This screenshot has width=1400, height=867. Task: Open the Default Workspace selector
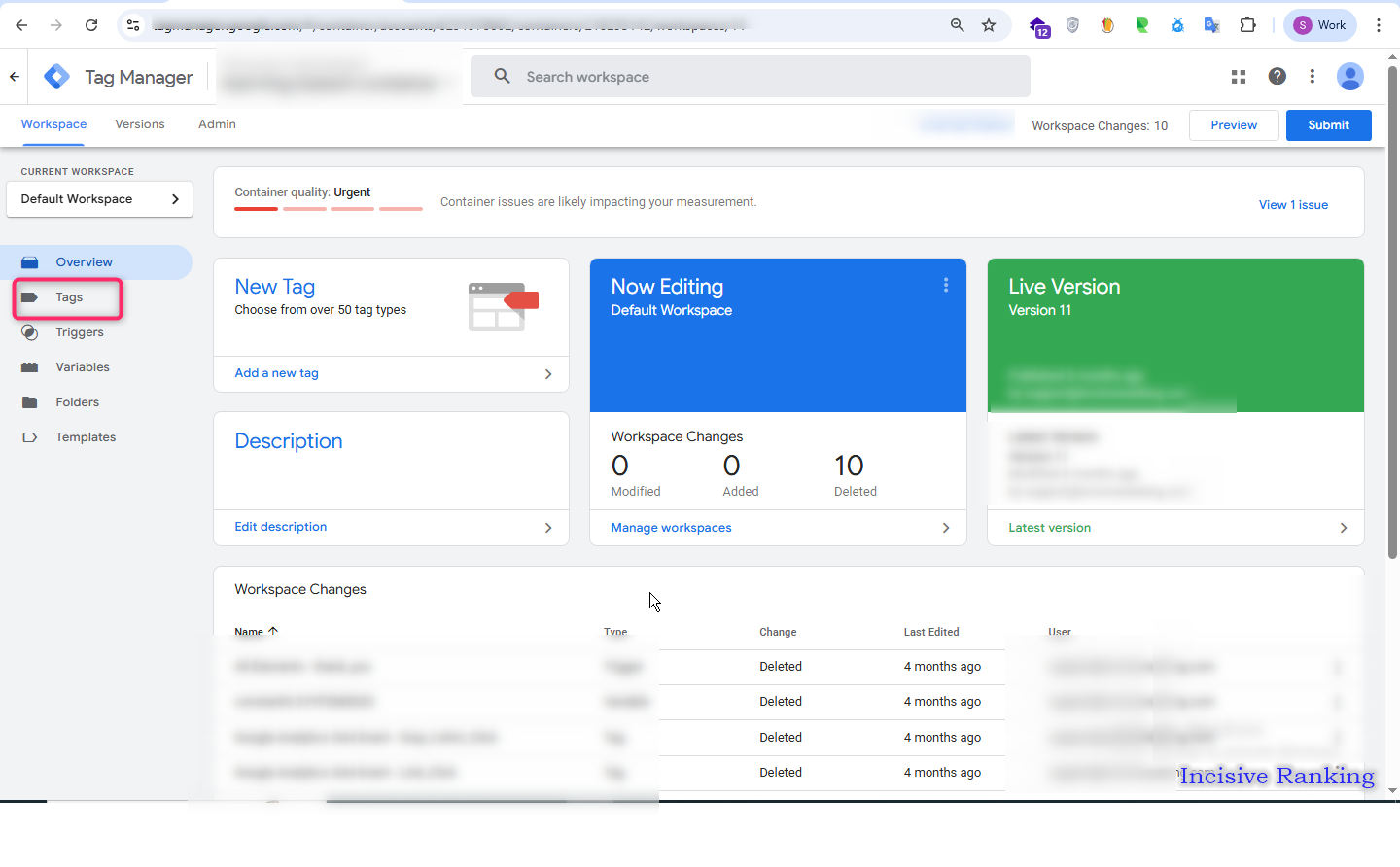pos(99,199)
